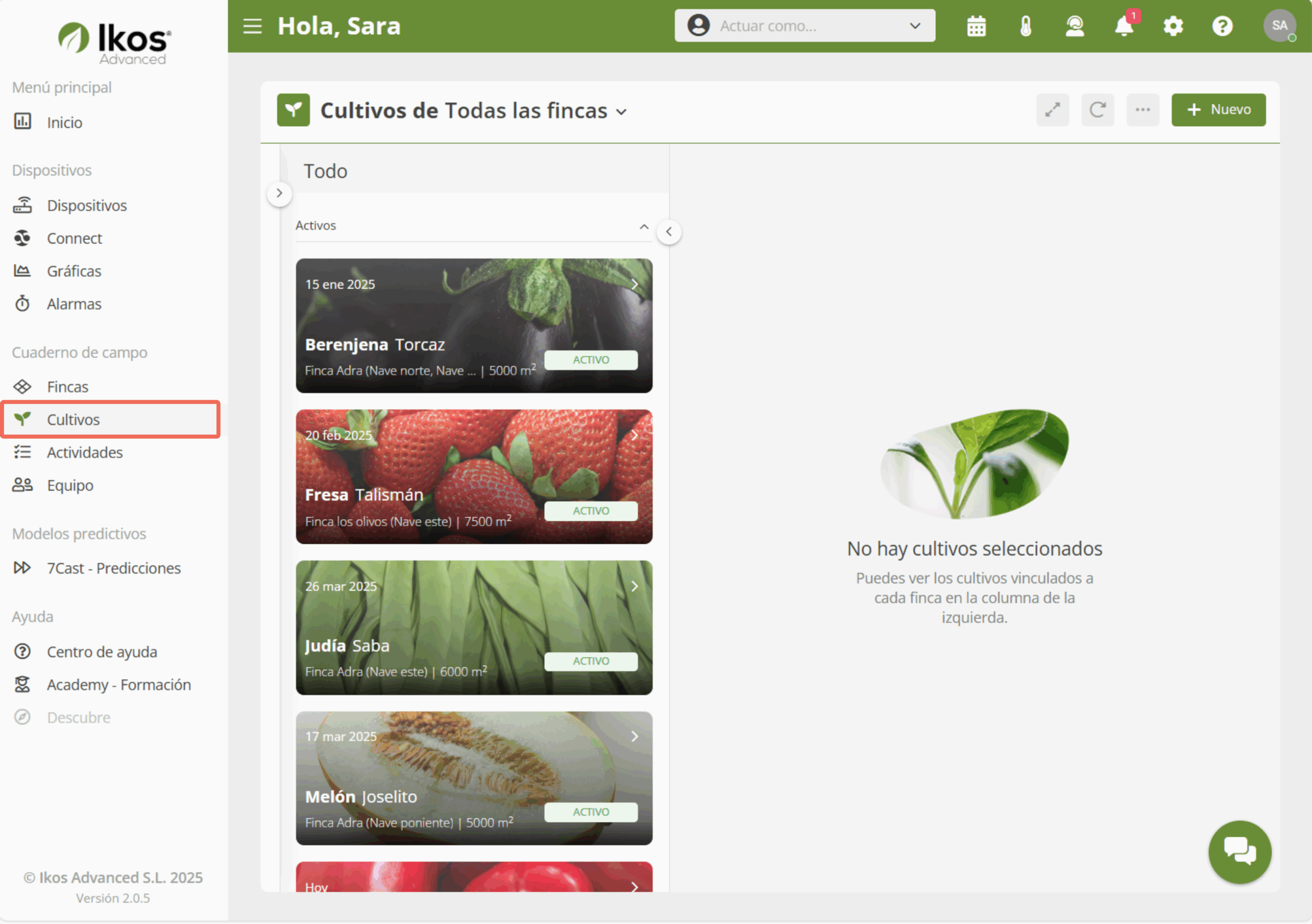
Task: Collapse crop list panel with left chevron
Action: click(669, 232)
